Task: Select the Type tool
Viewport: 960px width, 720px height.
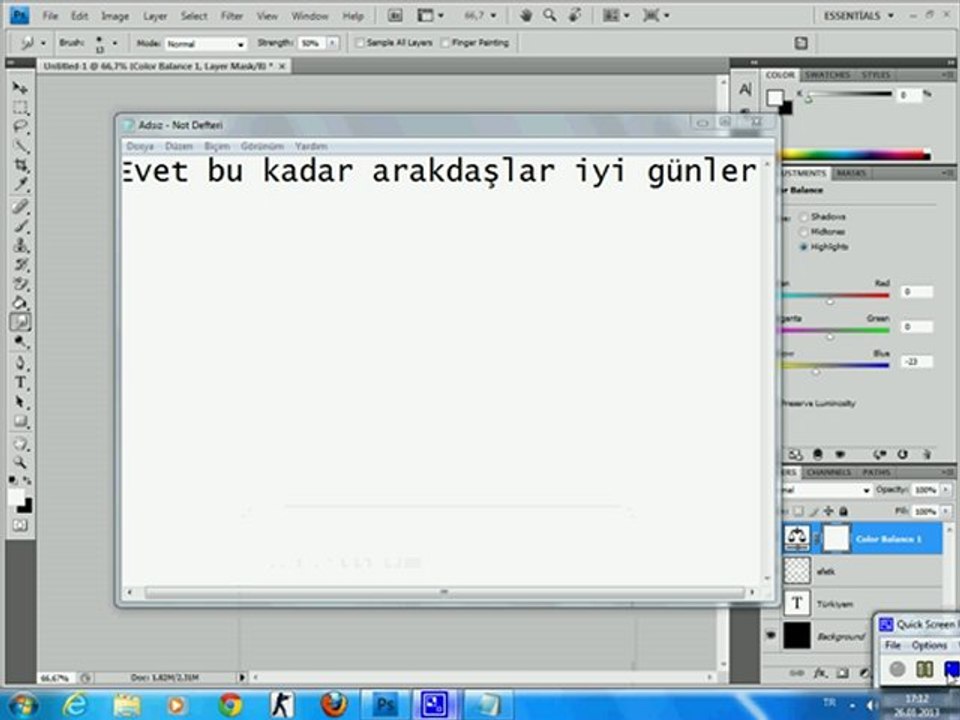Action: point(20,383)
